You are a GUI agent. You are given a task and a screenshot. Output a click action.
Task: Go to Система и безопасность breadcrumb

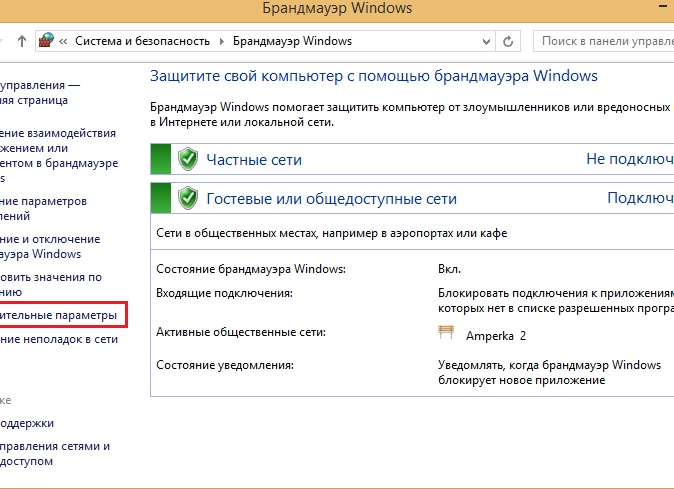click(142, 41)
